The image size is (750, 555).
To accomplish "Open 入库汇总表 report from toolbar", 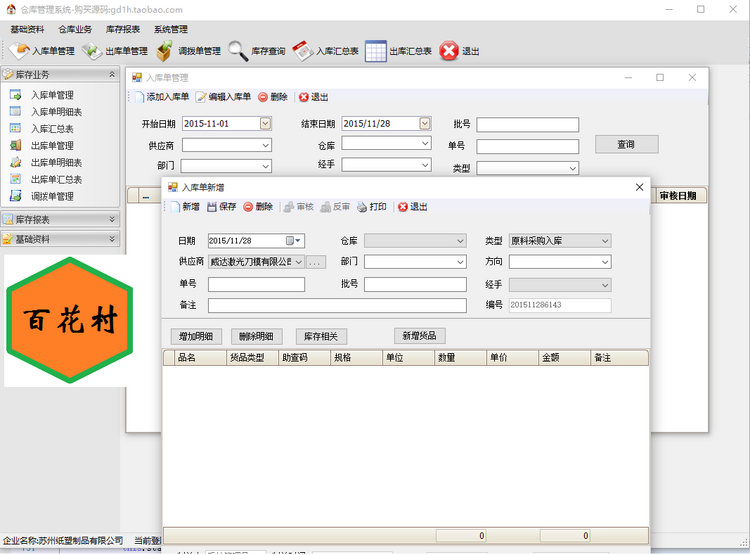I will (304, 51).
